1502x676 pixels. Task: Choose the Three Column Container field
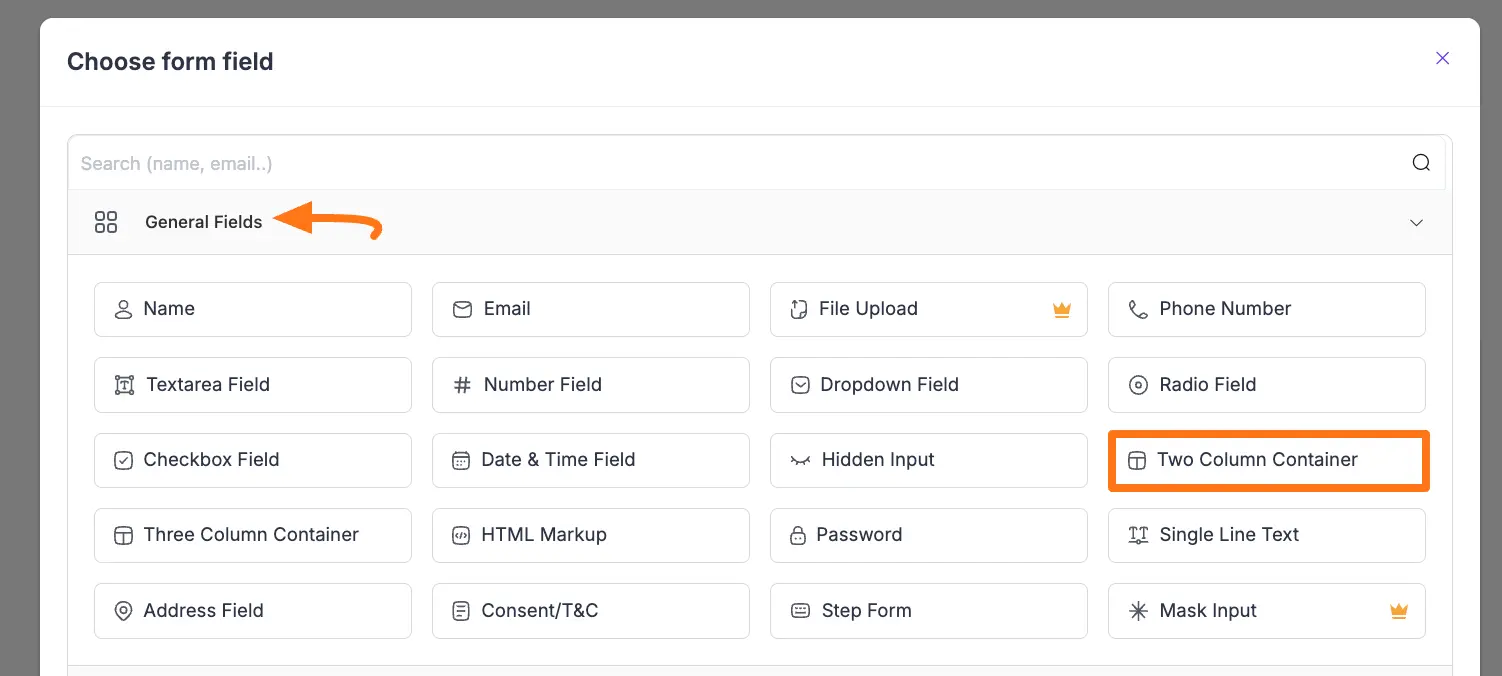pyautogui.click(x=252, y=535)
